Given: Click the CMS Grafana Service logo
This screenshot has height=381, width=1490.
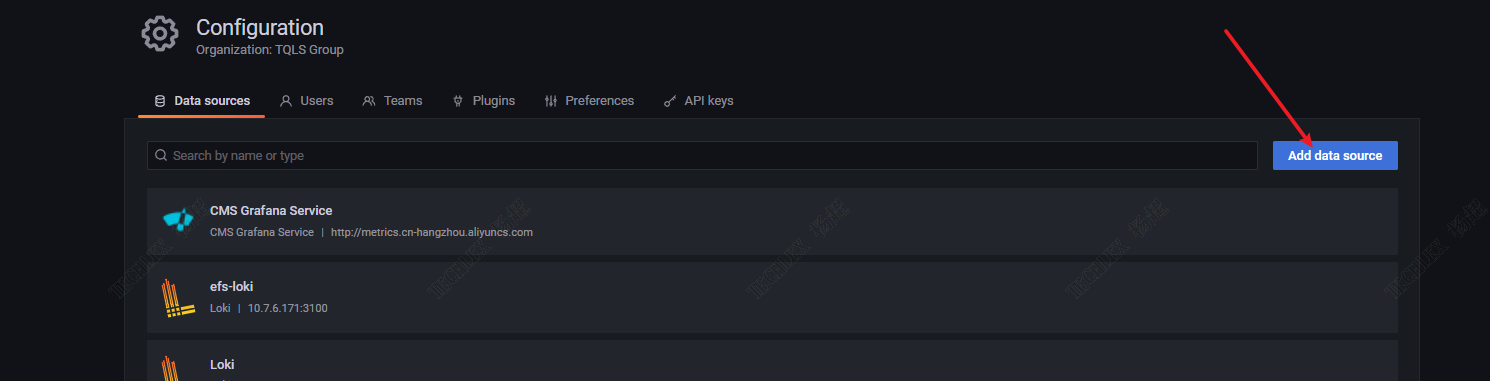Looking at the screenshot, I should 178,220.
